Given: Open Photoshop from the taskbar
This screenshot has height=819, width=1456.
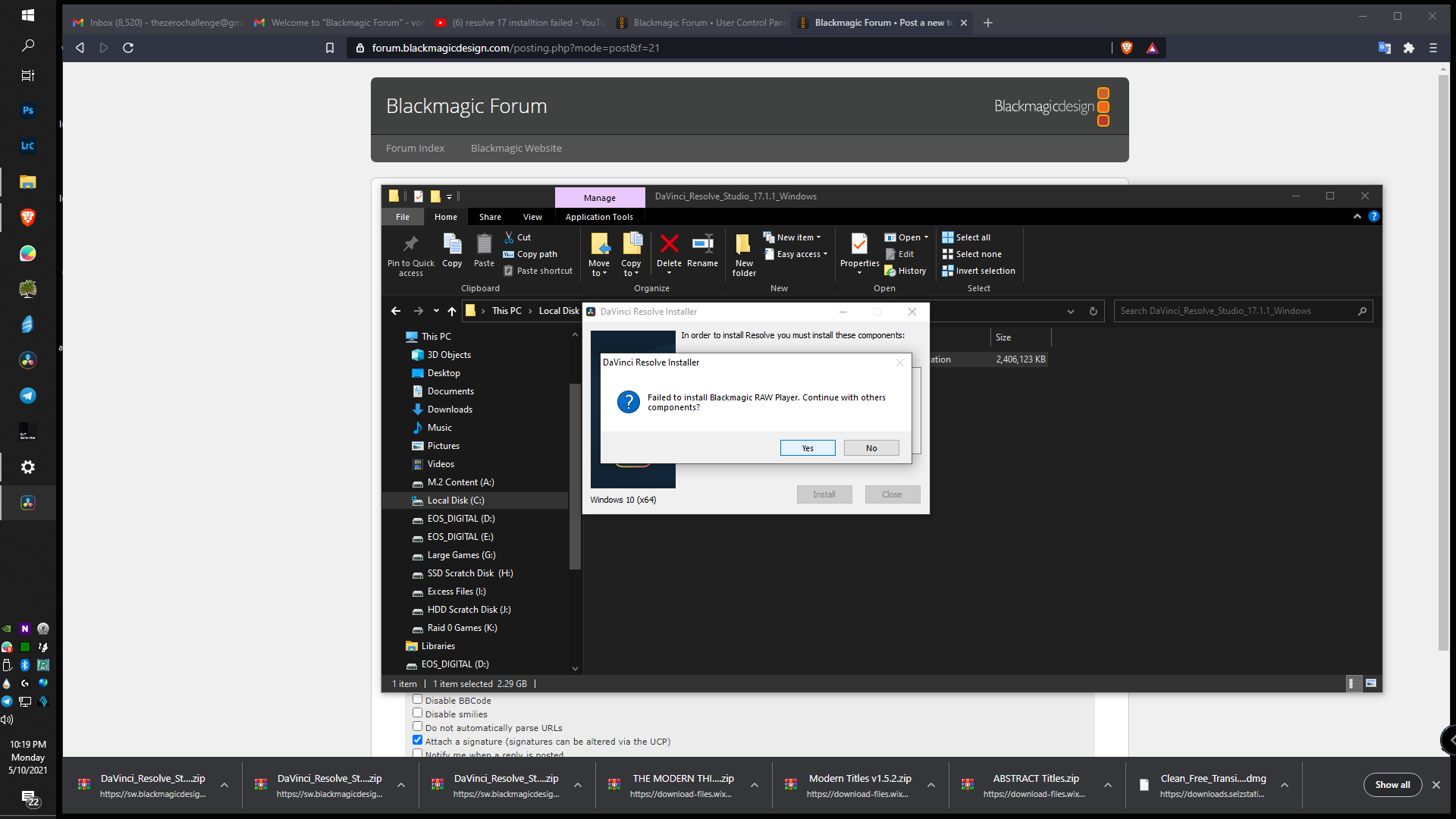Looking at the screenshot, I should pyautogui.click(x=28, y=110).
